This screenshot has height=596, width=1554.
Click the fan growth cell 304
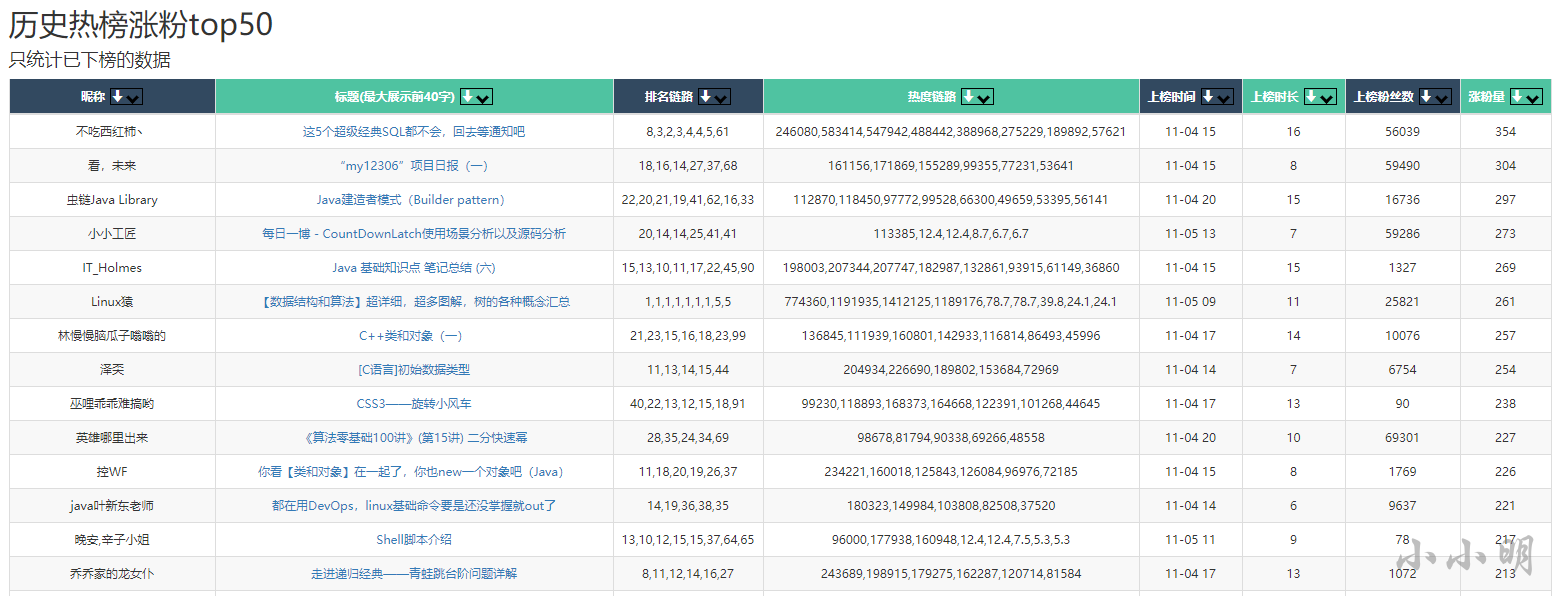pos(1506,166)
